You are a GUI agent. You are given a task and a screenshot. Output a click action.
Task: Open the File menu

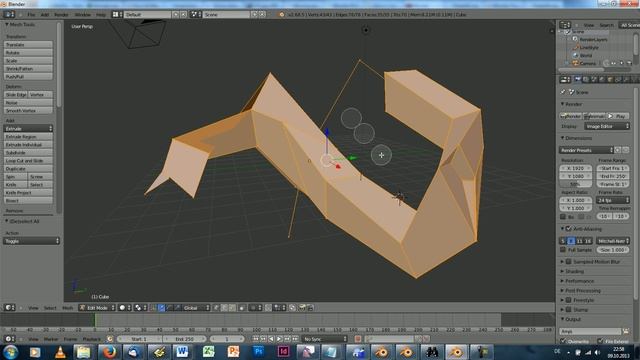click(31, 15)
